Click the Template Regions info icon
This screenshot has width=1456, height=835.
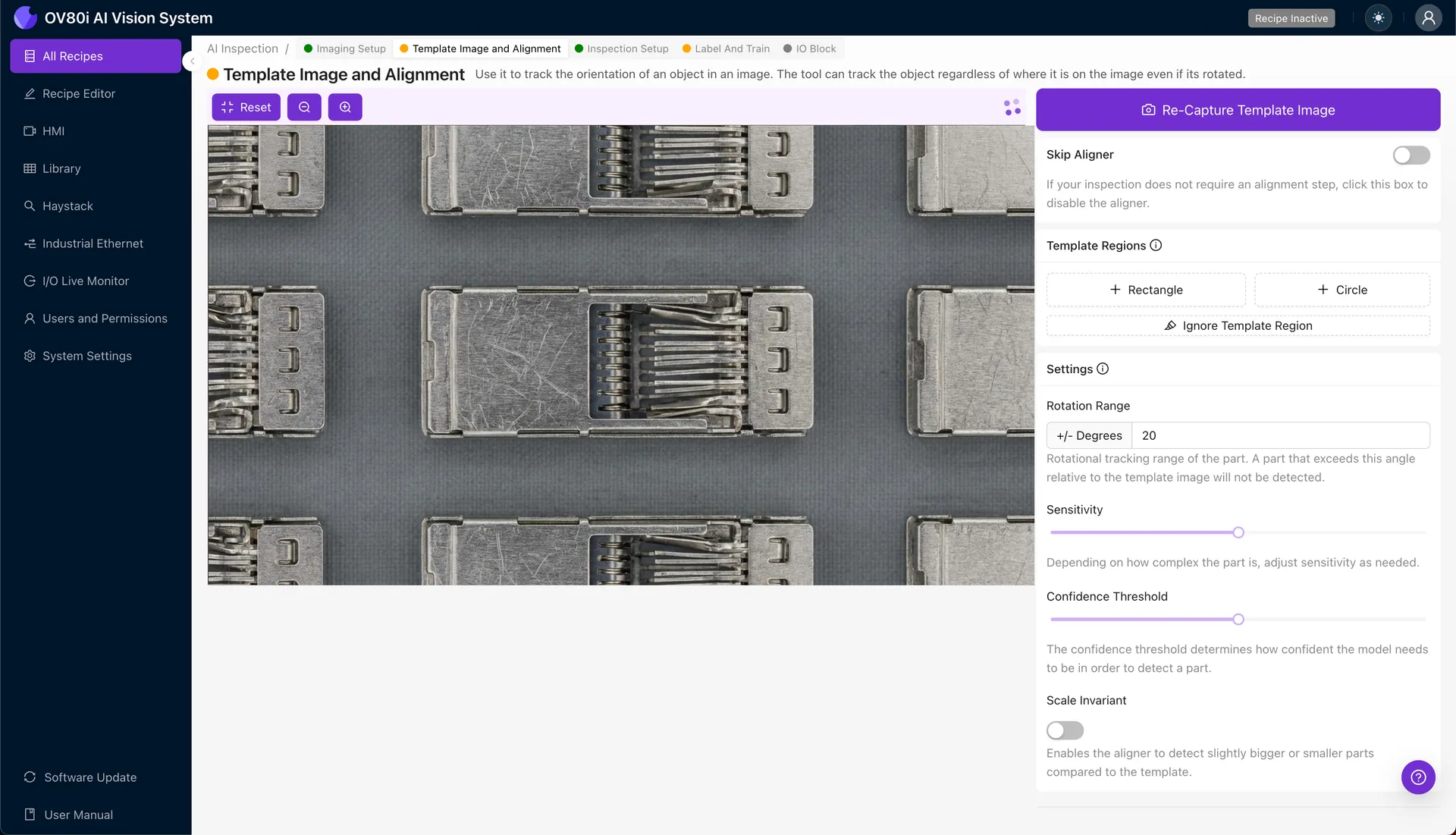1156,246
